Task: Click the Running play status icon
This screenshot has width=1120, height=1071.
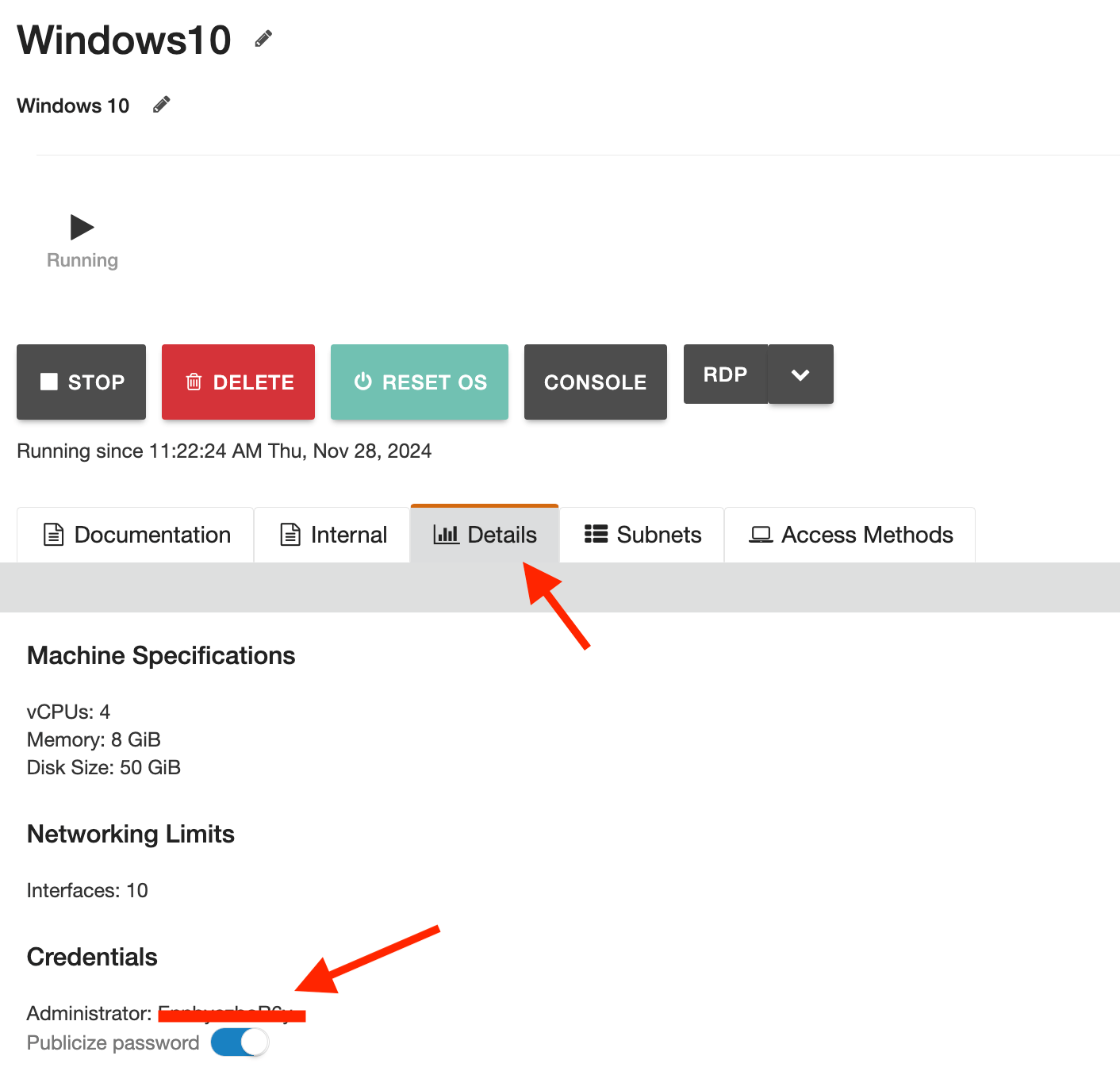Action: pos(82,228)
